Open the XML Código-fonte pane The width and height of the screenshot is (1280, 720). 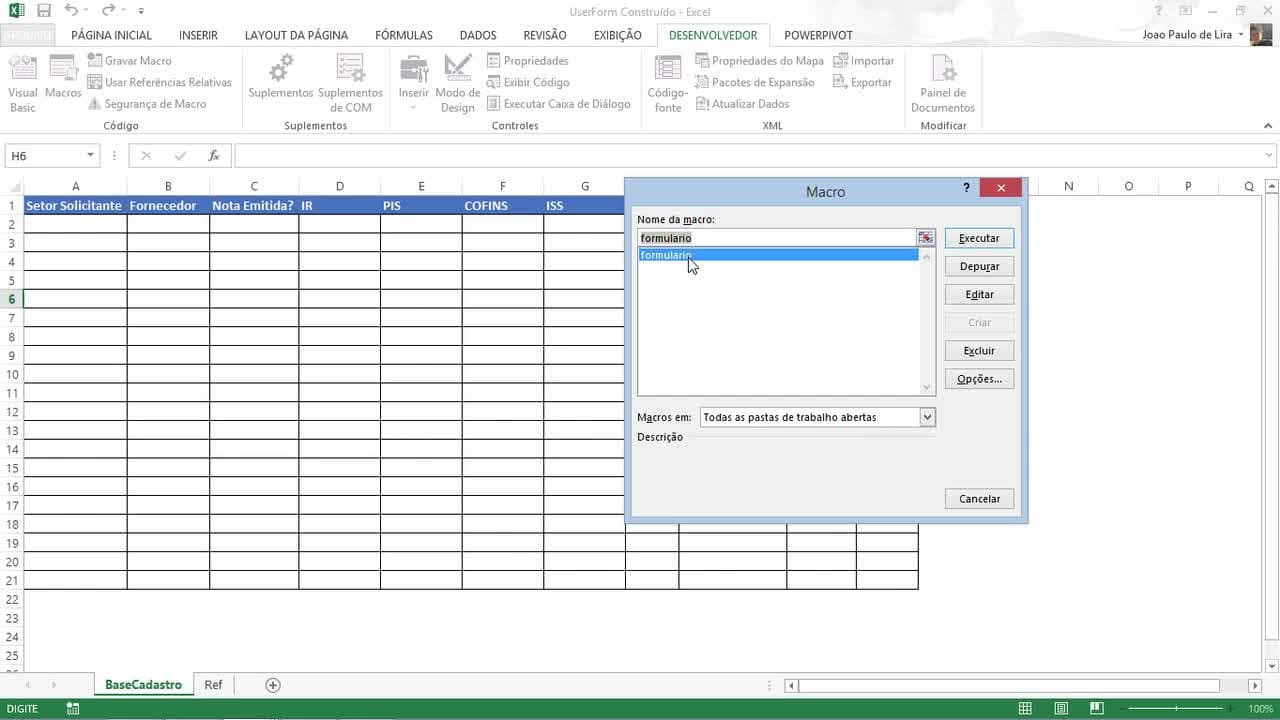(667, 84)
